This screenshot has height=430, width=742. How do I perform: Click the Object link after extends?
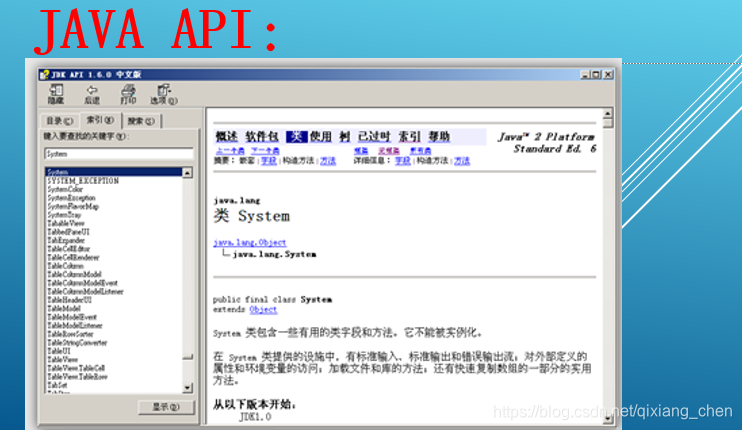click(x=263, y=309)
